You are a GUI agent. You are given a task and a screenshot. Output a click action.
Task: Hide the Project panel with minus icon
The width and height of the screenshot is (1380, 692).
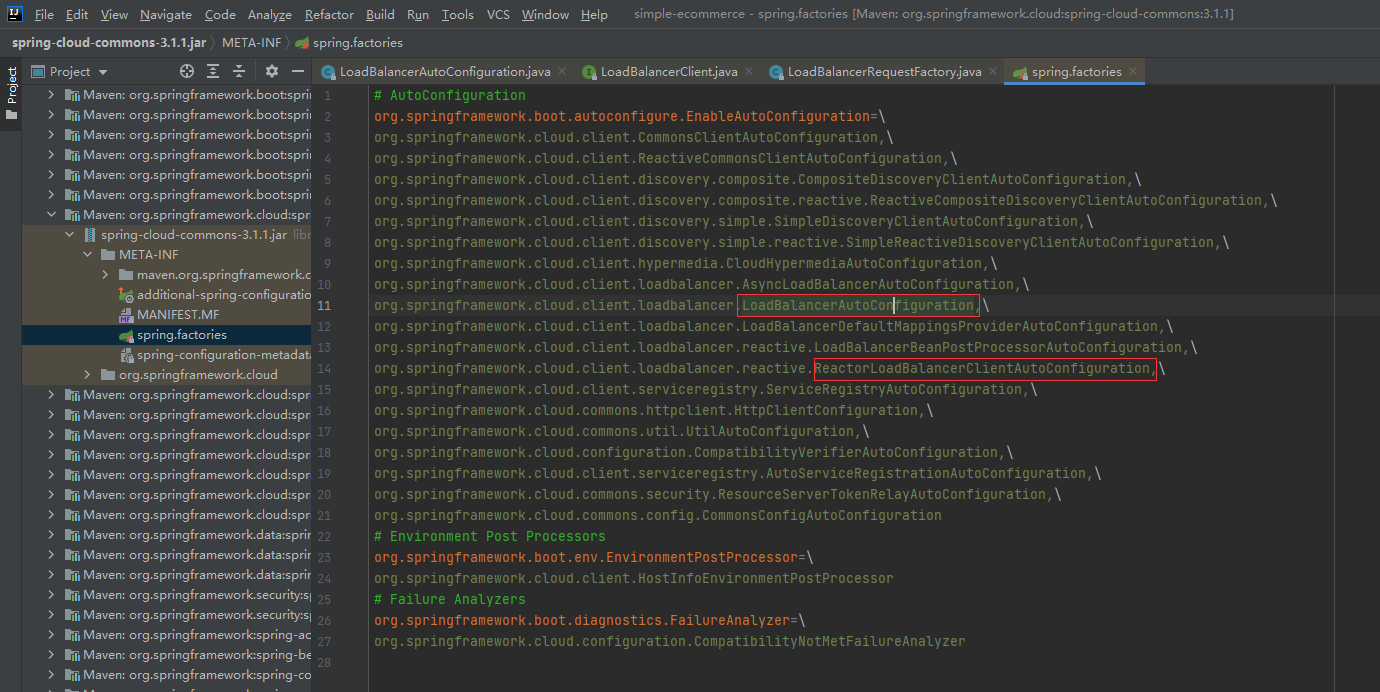coord(297,71)
